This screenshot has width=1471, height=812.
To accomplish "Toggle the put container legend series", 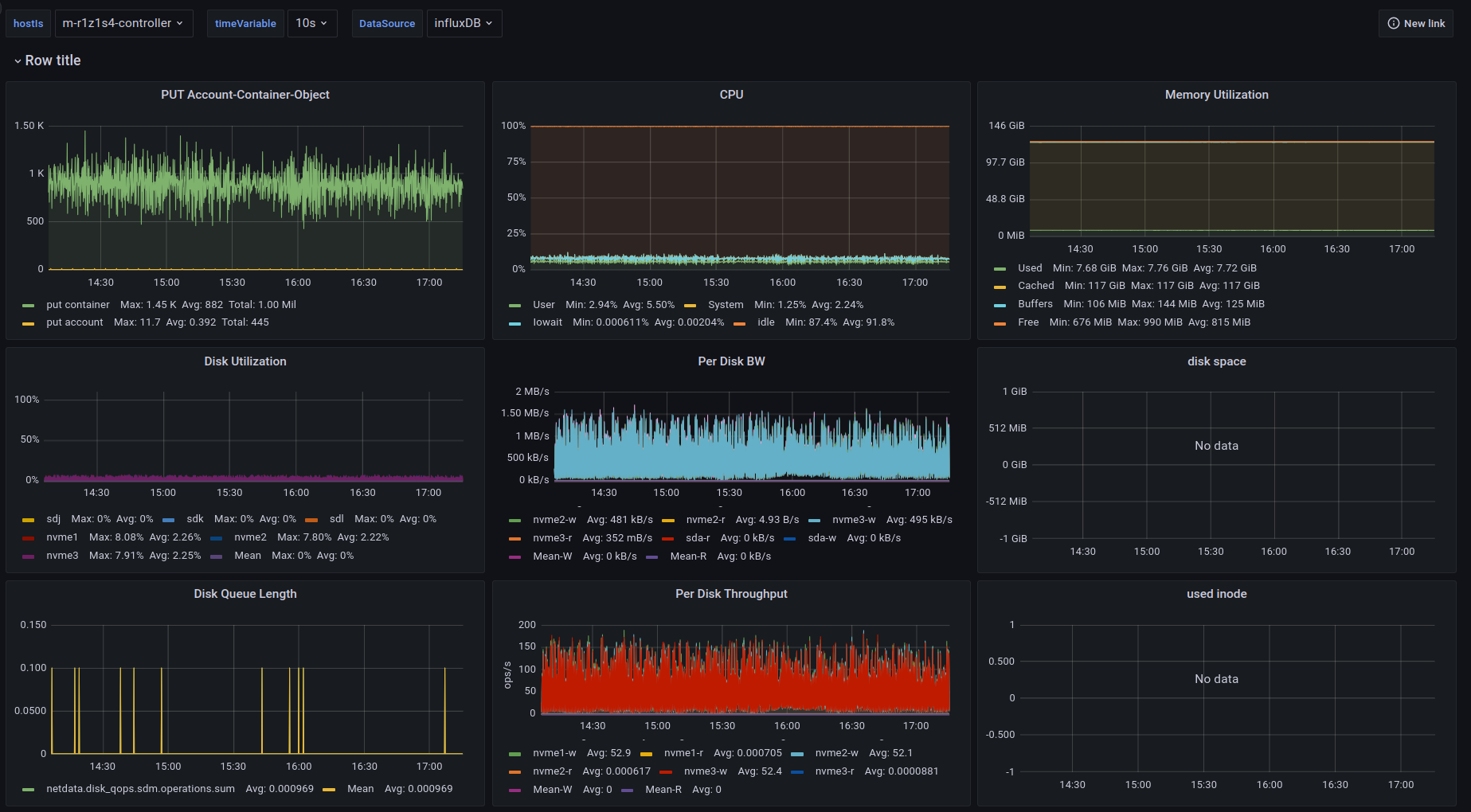I will tap(77, 305).
